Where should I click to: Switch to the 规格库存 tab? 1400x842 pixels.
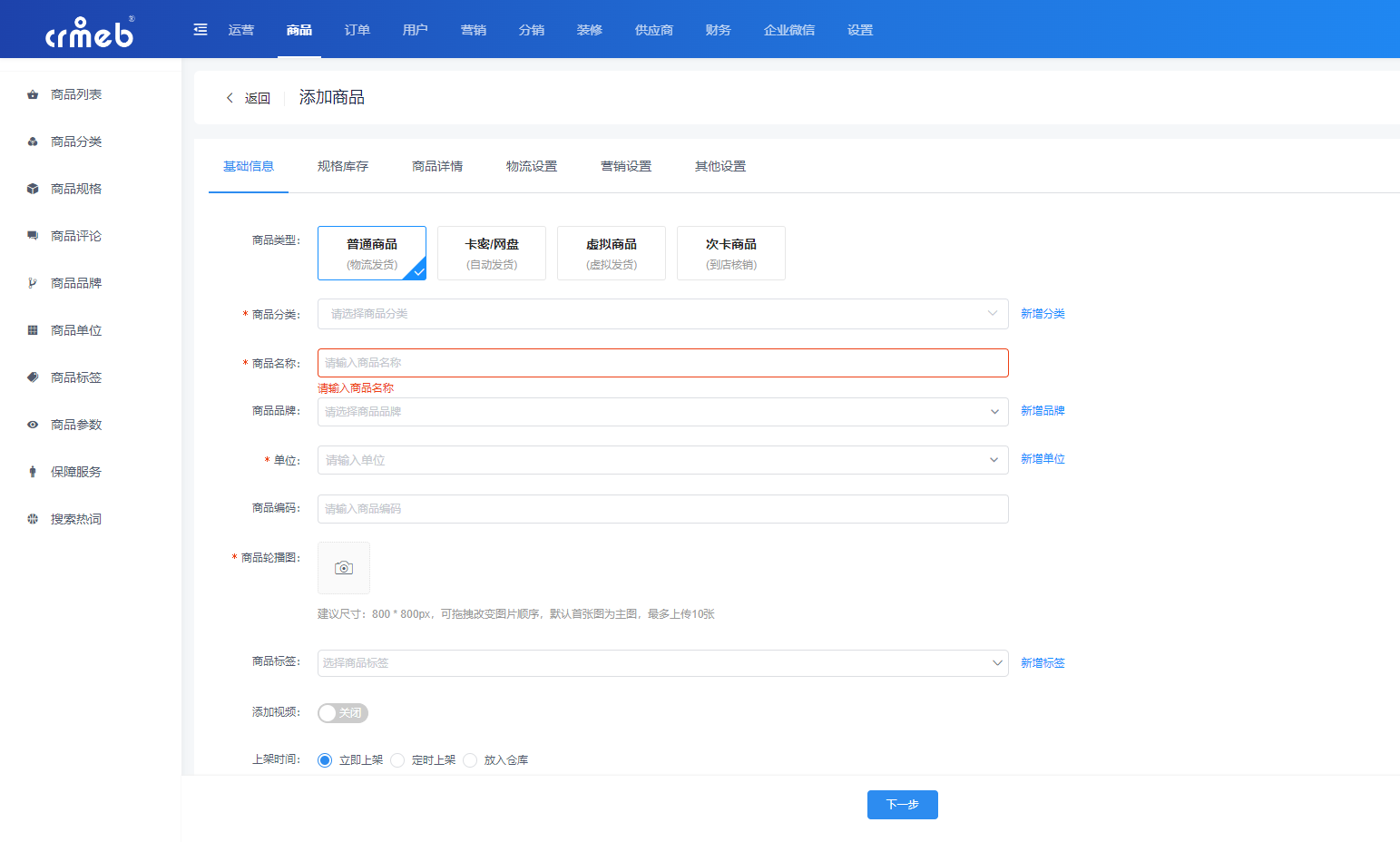[343, 166]
